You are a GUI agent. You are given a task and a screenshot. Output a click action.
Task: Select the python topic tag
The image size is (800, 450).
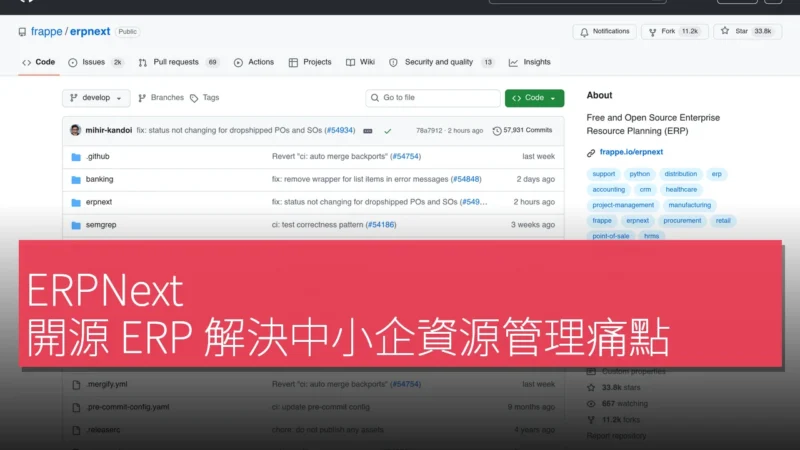click(x=639, y=174)
